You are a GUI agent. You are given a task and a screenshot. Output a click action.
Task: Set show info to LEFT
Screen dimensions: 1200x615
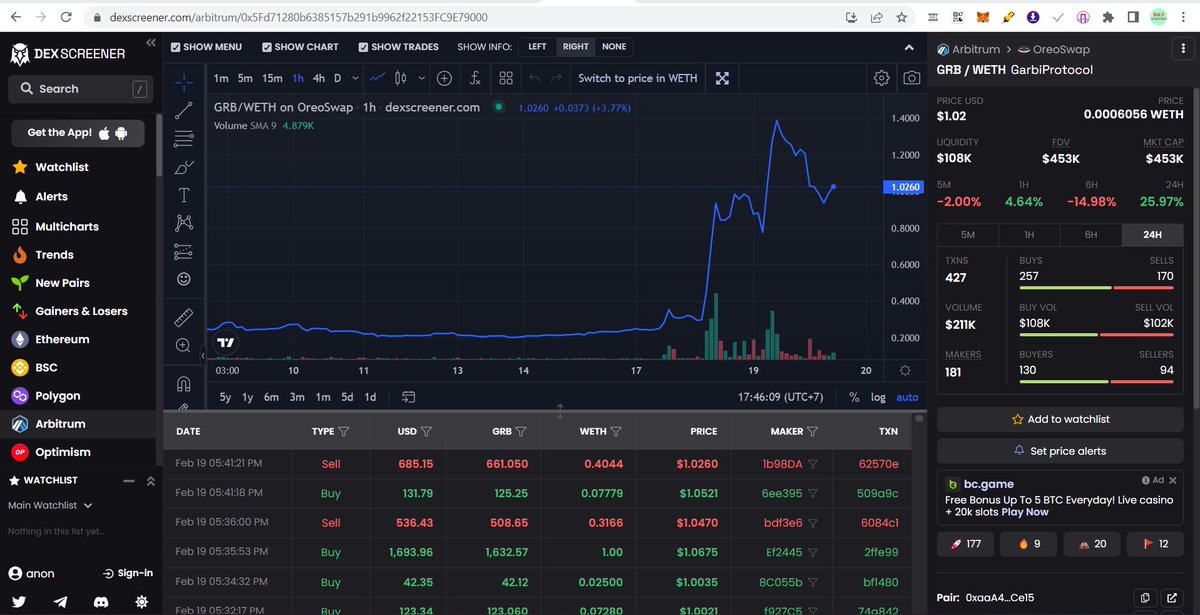pyautogui.click(x=537, y=47)
